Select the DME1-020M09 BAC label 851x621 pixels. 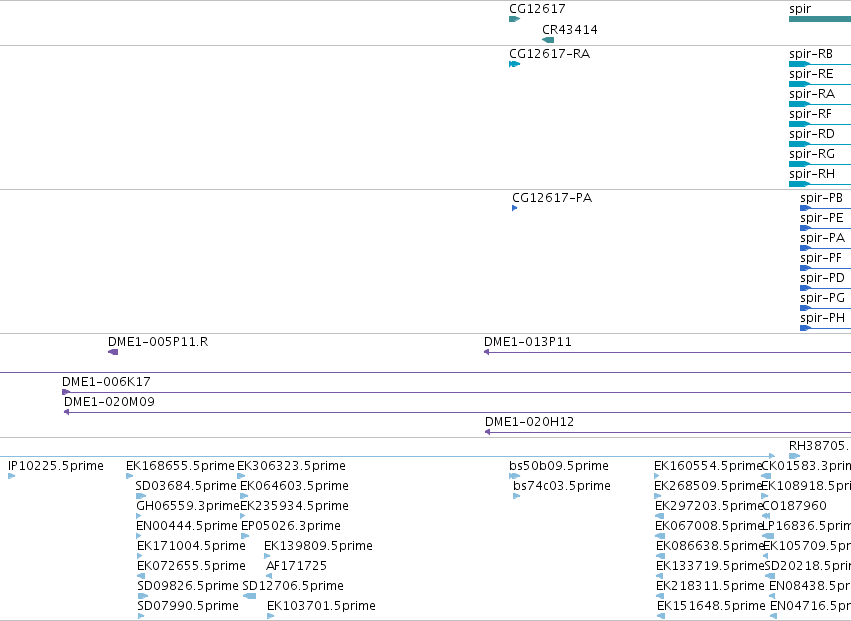tap(109, 402)
